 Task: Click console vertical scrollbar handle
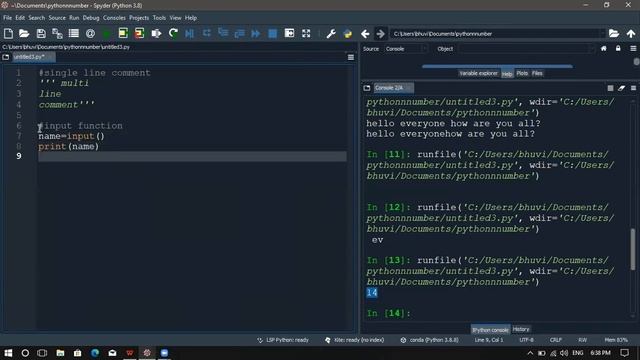[x=633, y=249]
